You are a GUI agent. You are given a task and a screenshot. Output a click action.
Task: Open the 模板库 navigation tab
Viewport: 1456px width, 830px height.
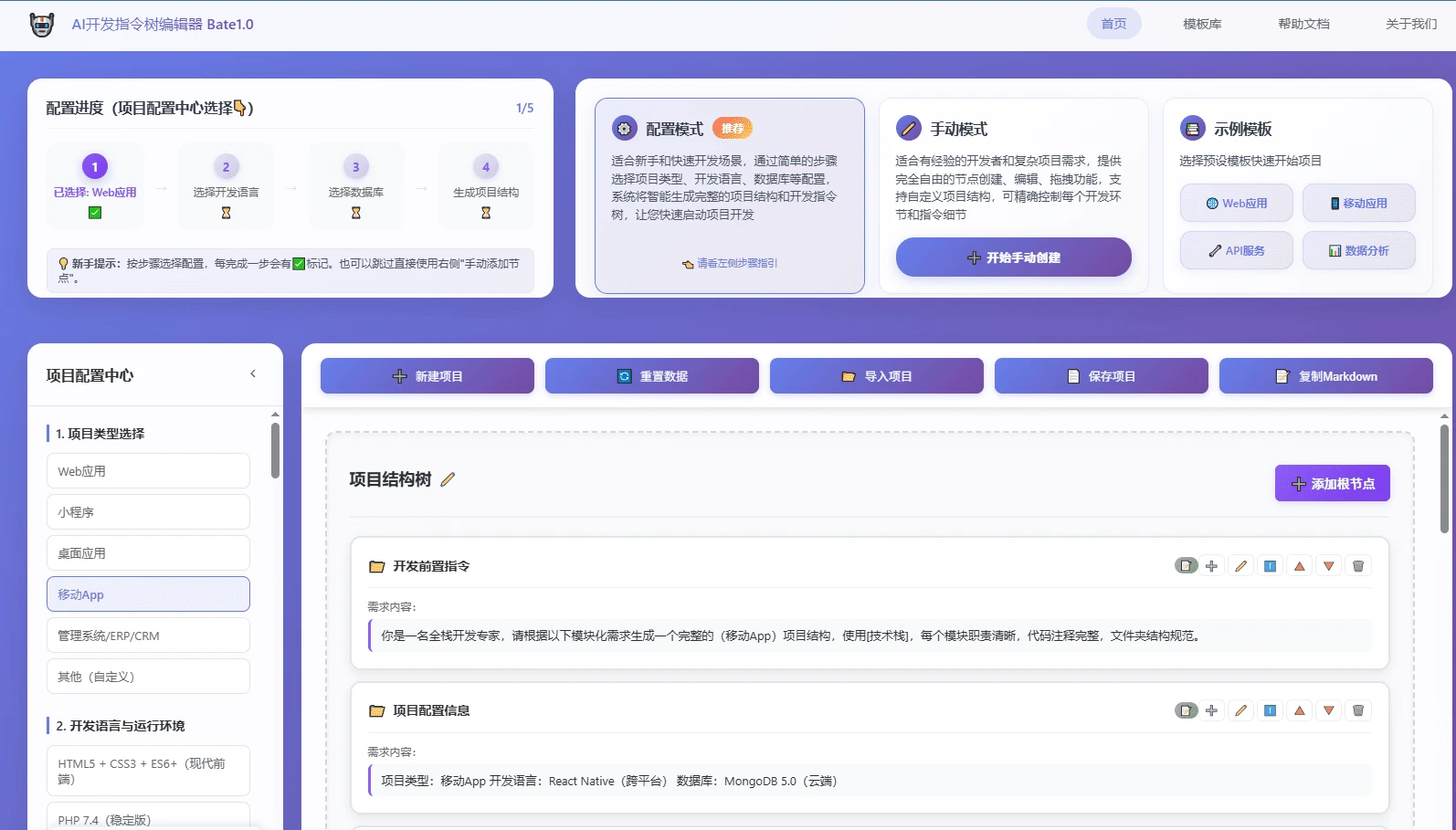1202,24
